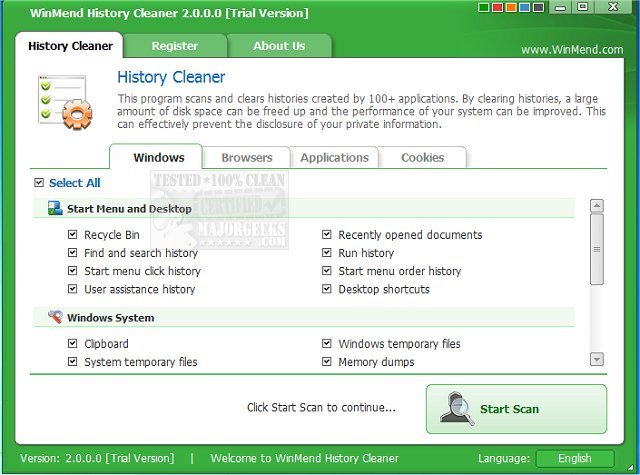Click the scrollbar up arrow

(597, 206)
